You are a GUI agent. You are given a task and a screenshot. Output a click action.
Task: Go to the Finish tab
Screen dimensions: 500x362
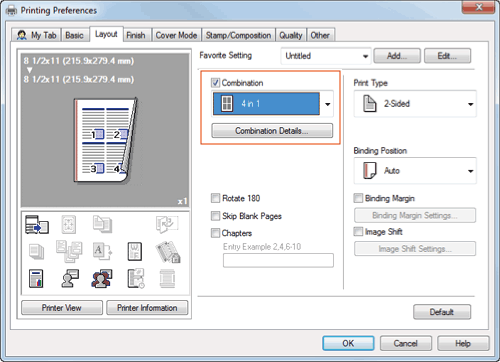pos(136,35)
